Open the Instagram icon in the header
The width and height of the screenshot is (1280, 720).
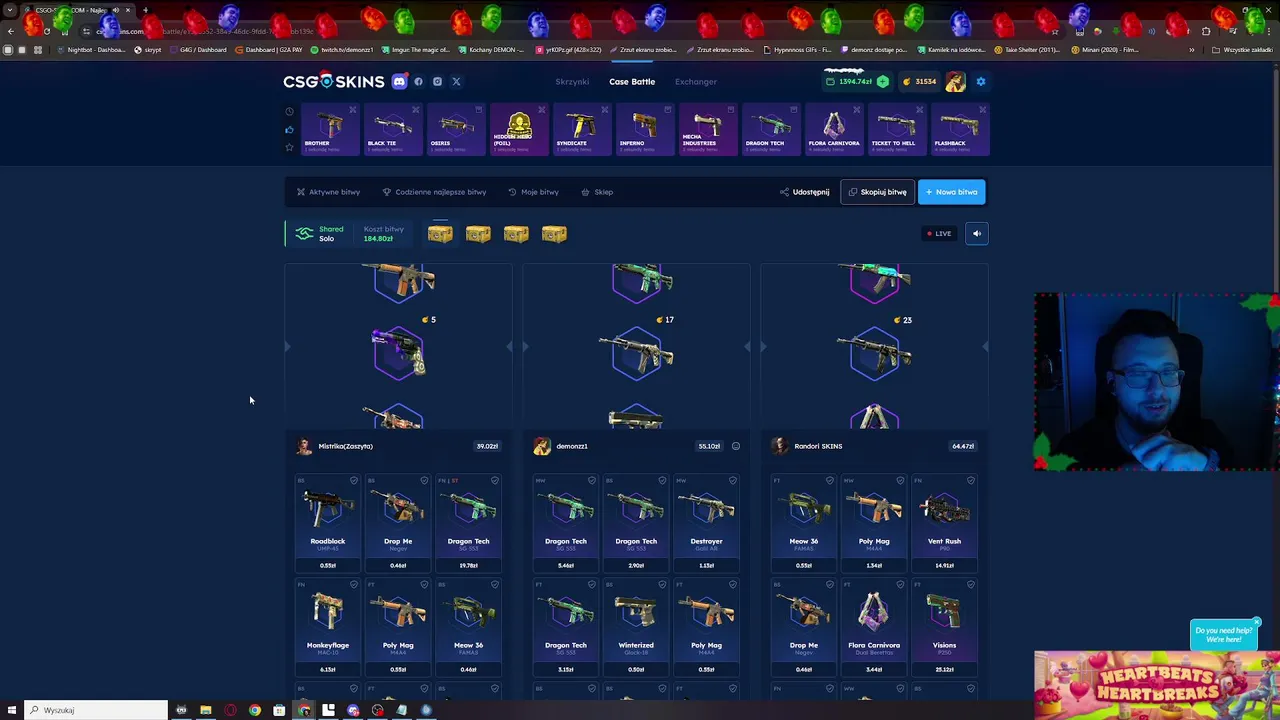437,82
